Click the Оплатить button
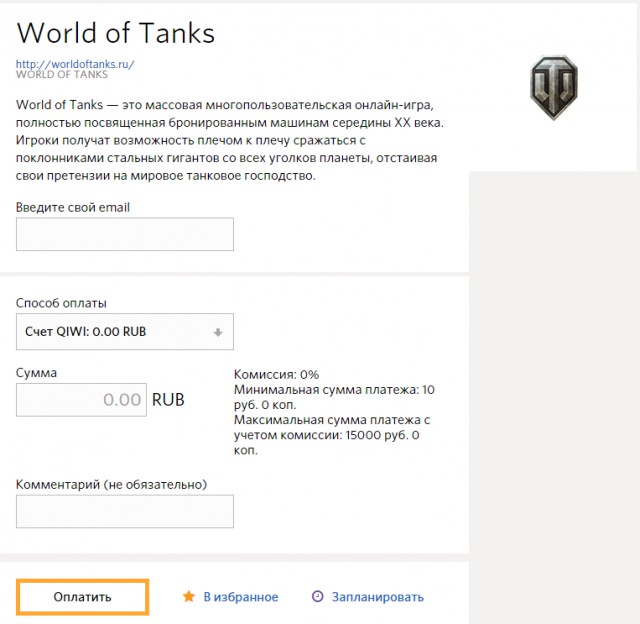This screenshot has height=624, width=640. point(82,597)
